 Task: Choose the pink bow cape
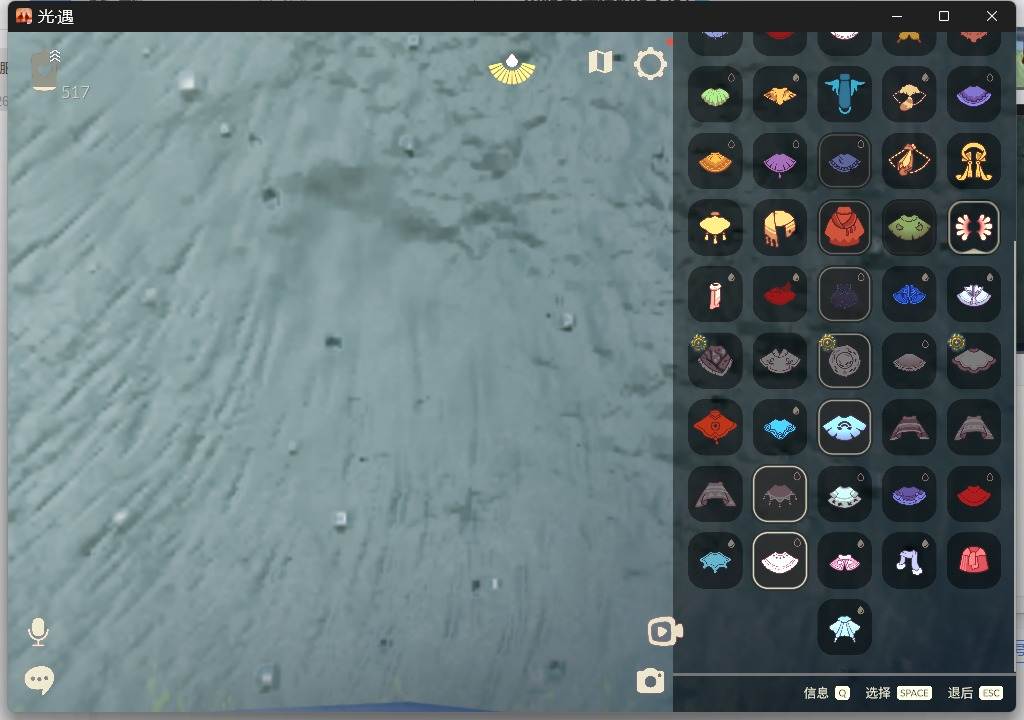(x=844, y=561)
